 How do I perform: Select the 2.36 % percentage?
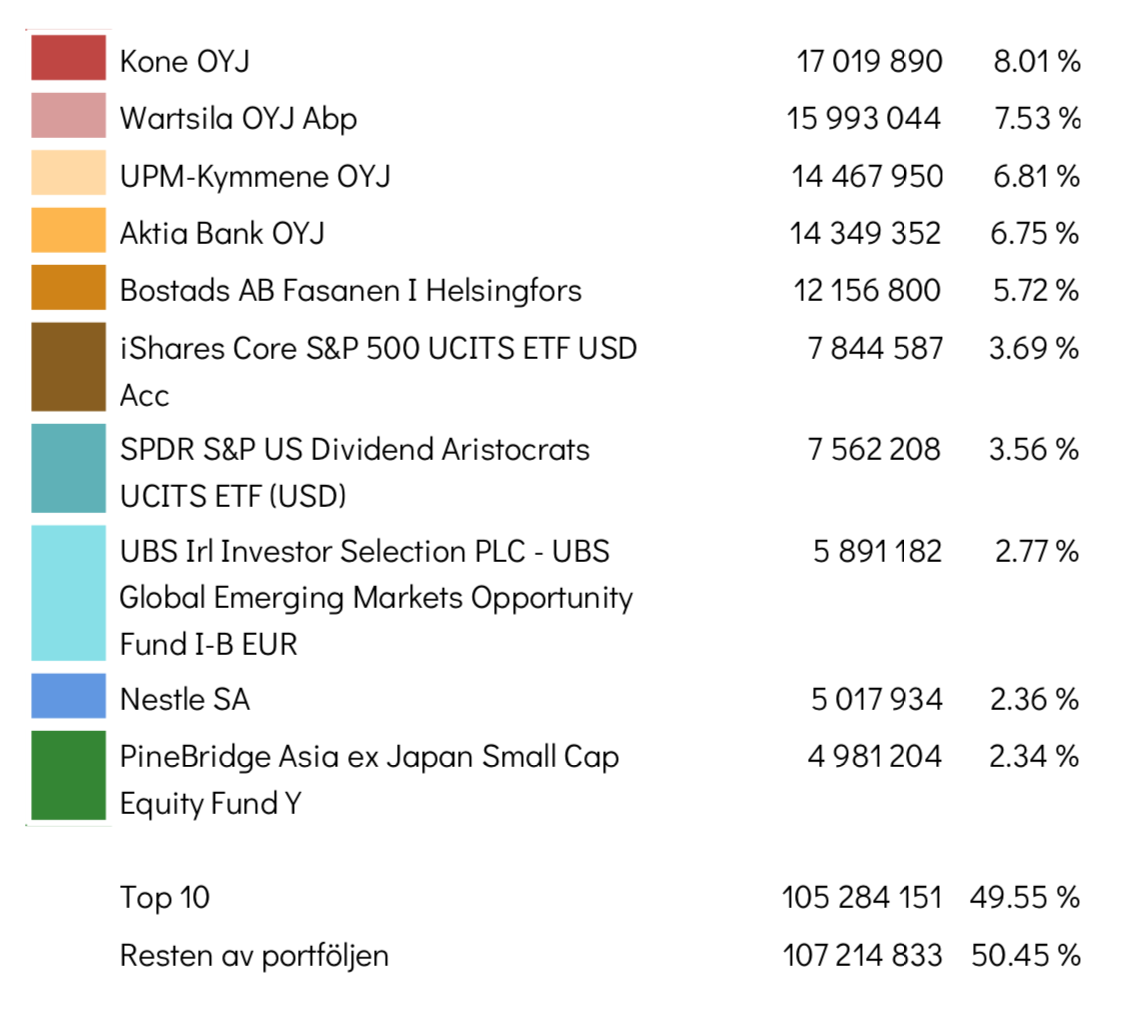1035,700
